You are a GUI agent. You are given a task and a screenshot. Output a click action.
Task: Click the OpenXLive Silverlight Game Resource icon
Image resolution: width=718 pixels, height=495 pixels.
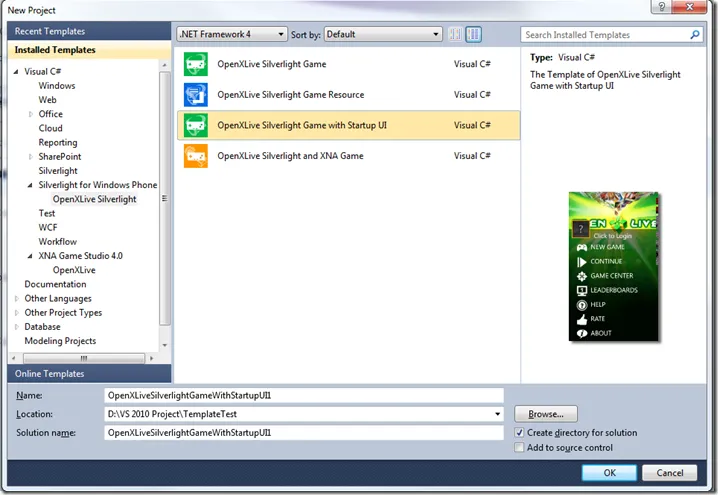click(x=196, y=95)
